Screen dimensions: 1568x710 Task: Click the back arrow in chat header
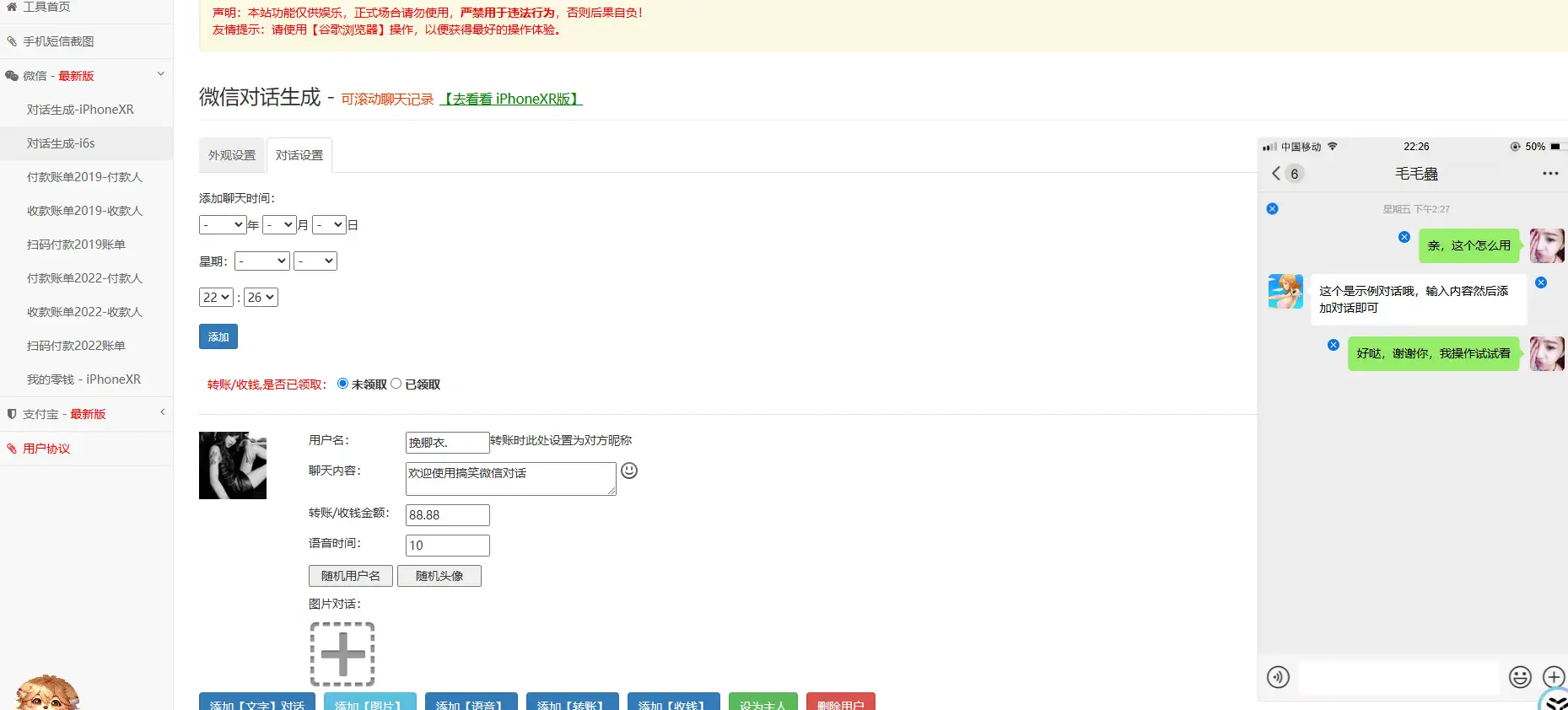1276,174
